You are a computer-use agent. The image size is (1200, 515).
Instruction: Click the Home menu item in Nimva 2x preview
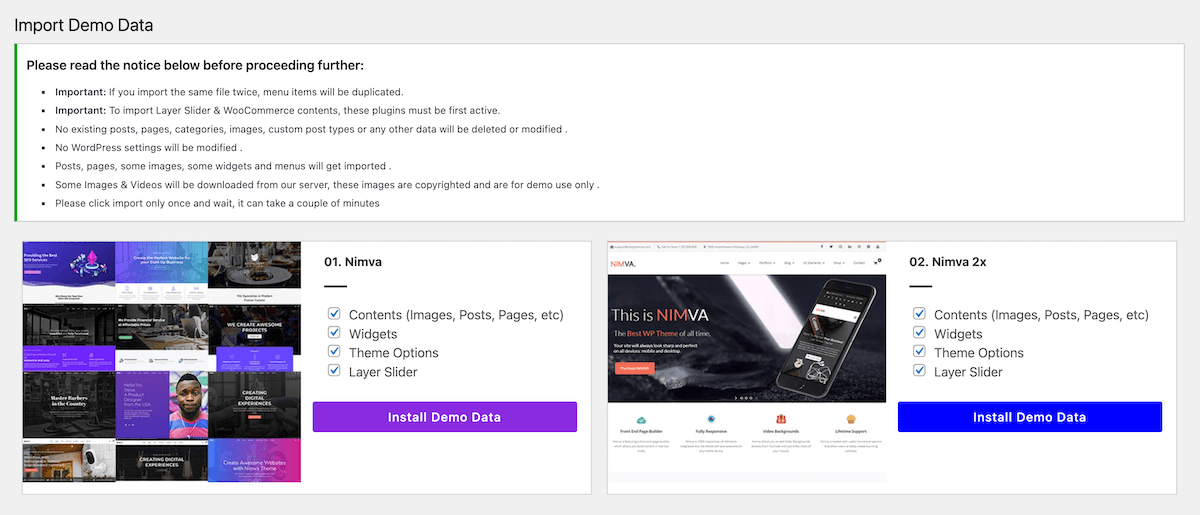coord(724,263)
